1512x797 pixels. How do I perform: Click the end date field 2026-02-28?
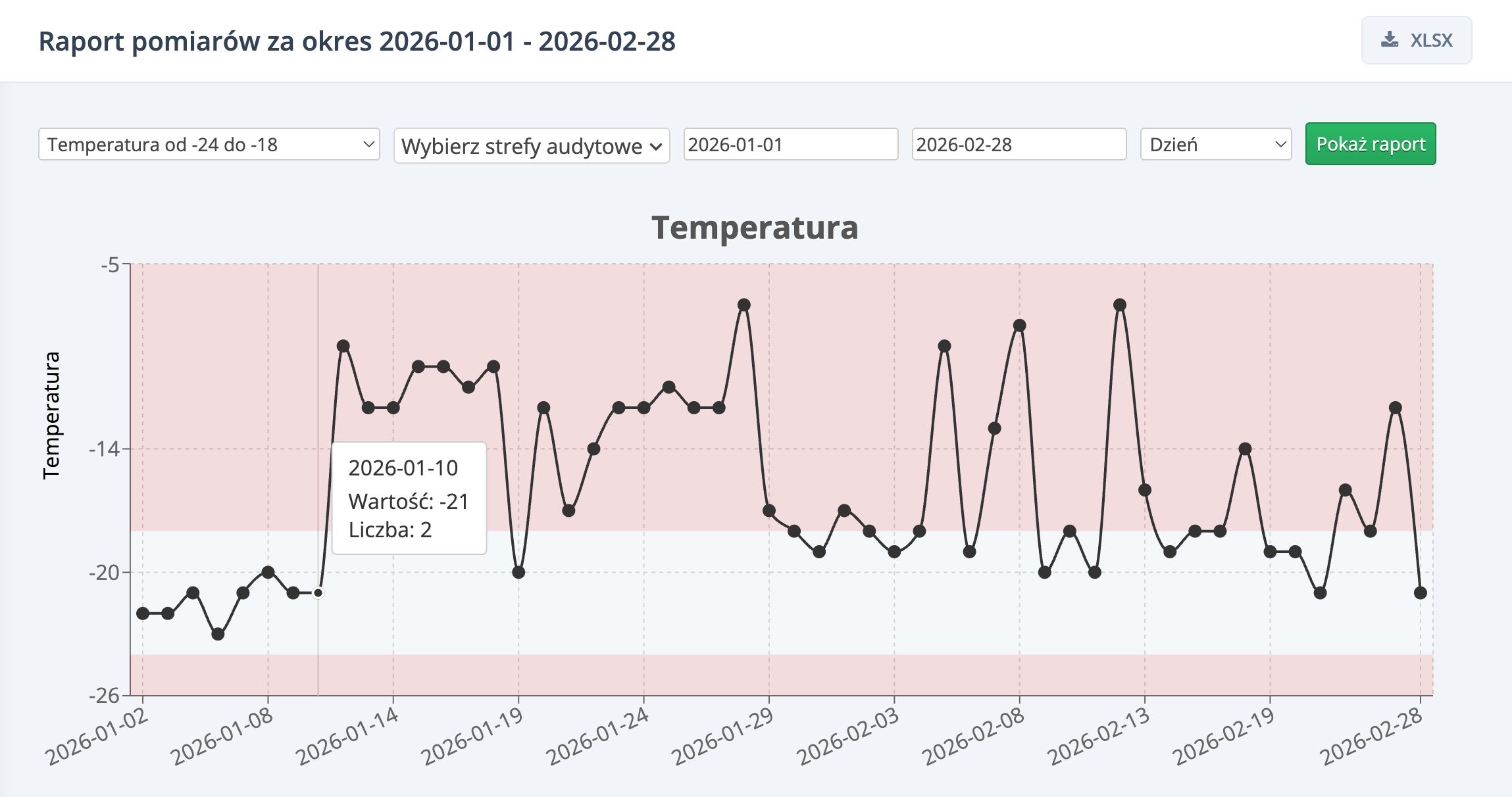pos(1019,145)
